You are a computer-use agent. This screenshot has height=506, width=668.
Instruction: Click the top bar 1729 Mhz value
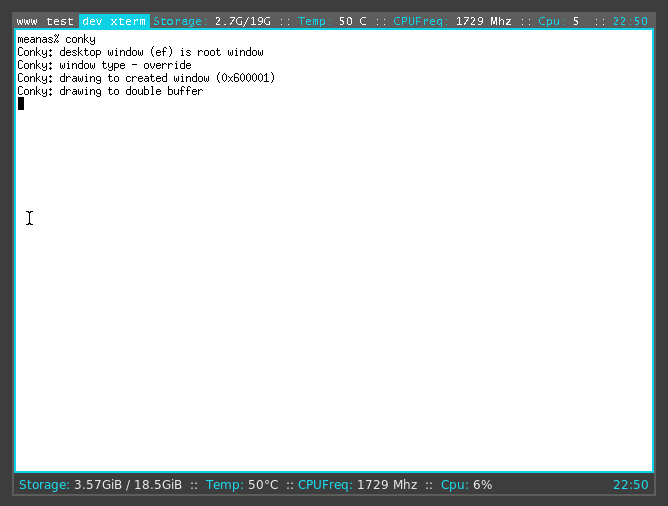pos(484,21)
